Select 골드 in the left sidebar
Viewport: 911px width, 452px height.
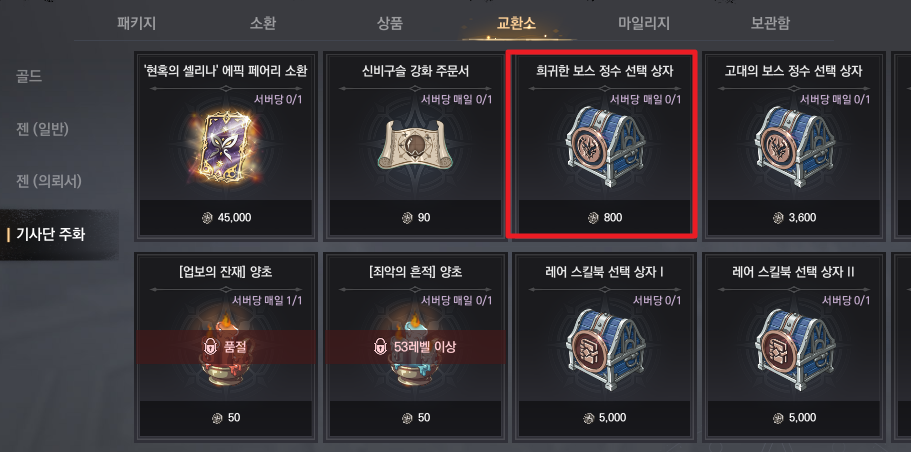29,76
